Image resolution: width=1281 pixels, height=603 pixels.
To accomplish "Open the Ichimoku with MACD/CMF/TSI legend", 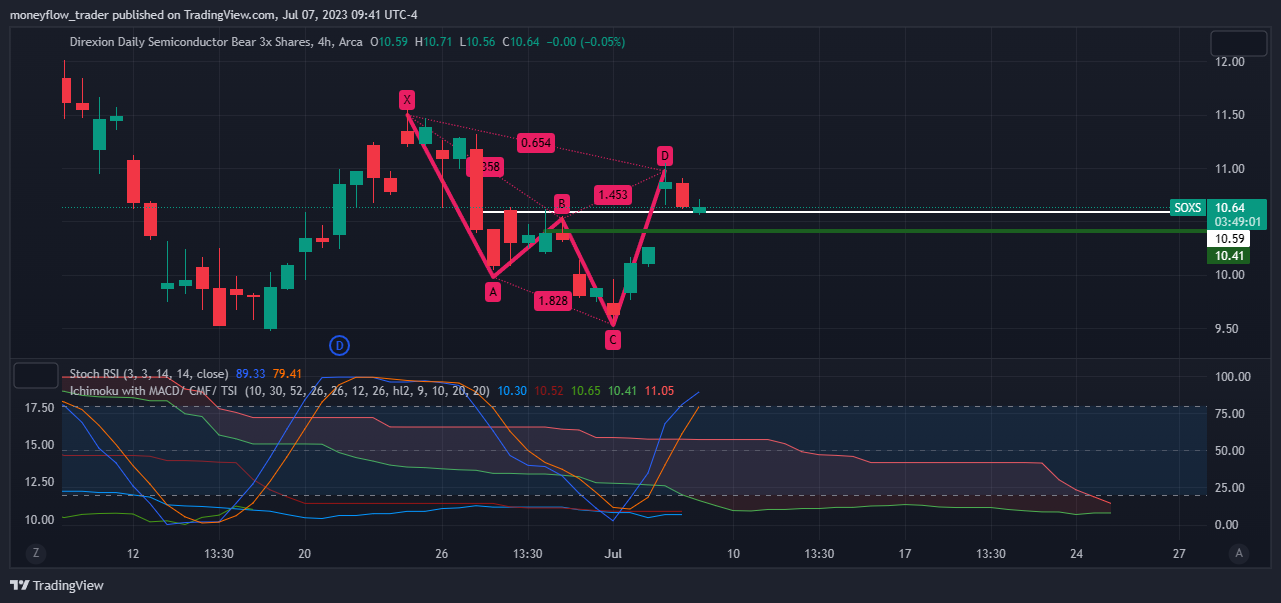I will click(280, 390).
